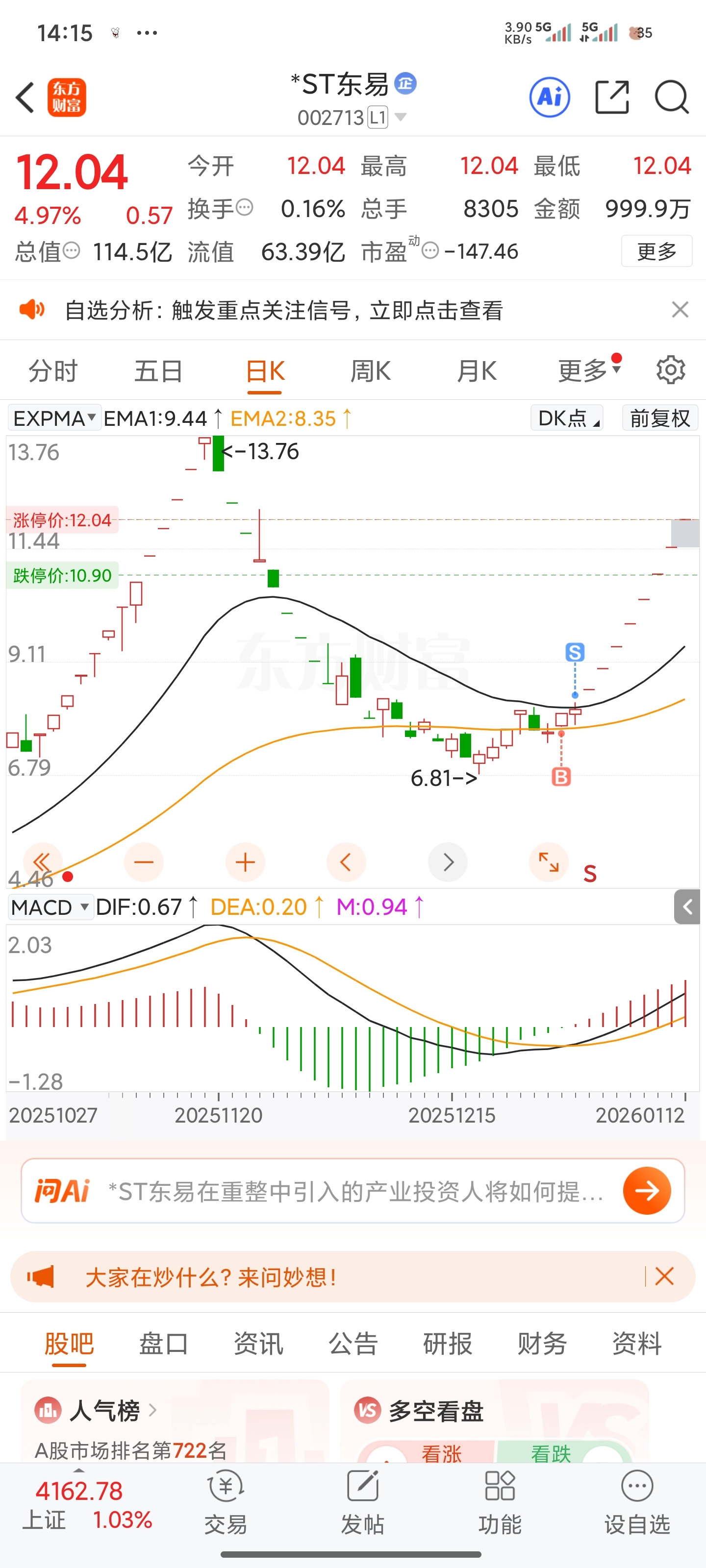Expand 更多 chart period dropdown
706x1568 pixels.
pos(590,370)
